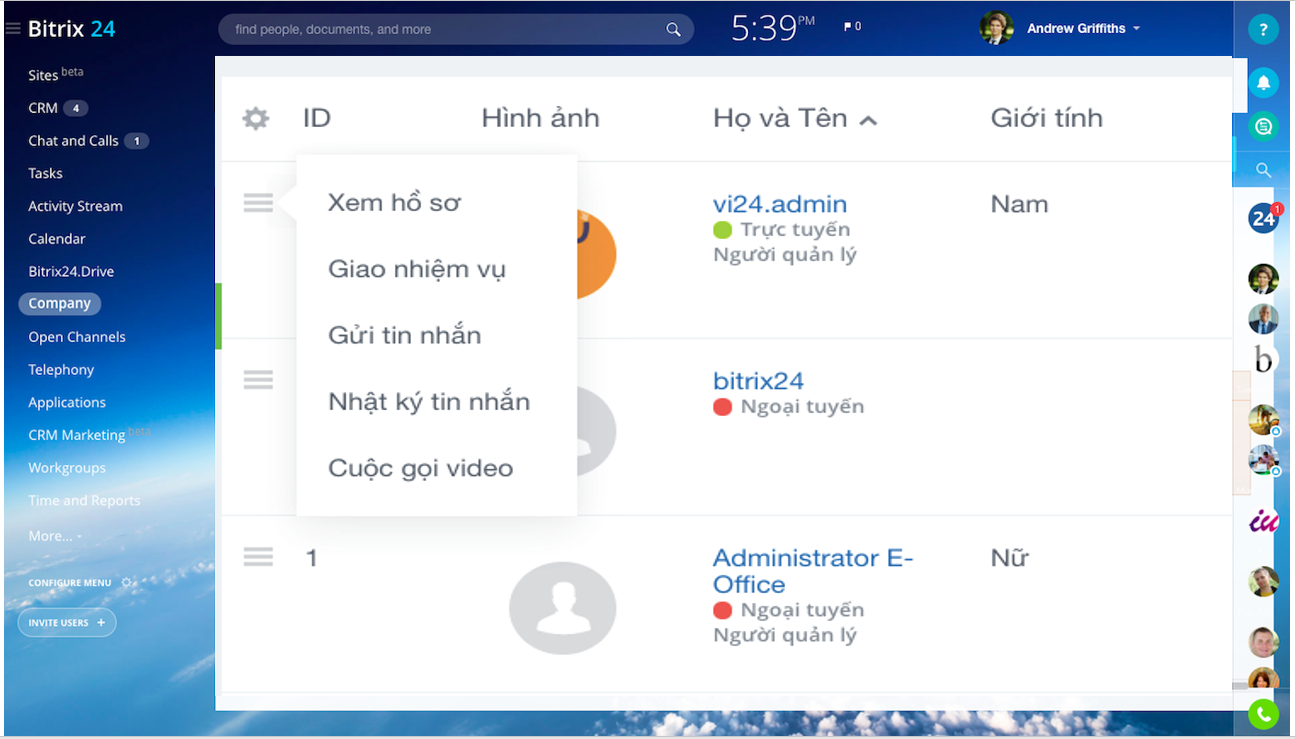Screen dimensions: 1295x739
Task: Click the Invite Users button
Action: (x=67, y=623)
